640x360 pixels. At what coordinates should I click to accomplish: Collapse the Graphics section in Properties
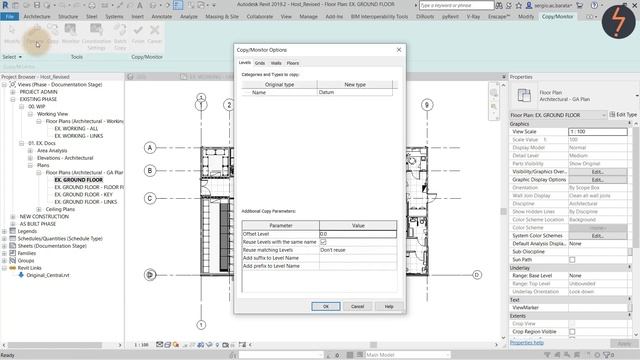coord(629,124)
